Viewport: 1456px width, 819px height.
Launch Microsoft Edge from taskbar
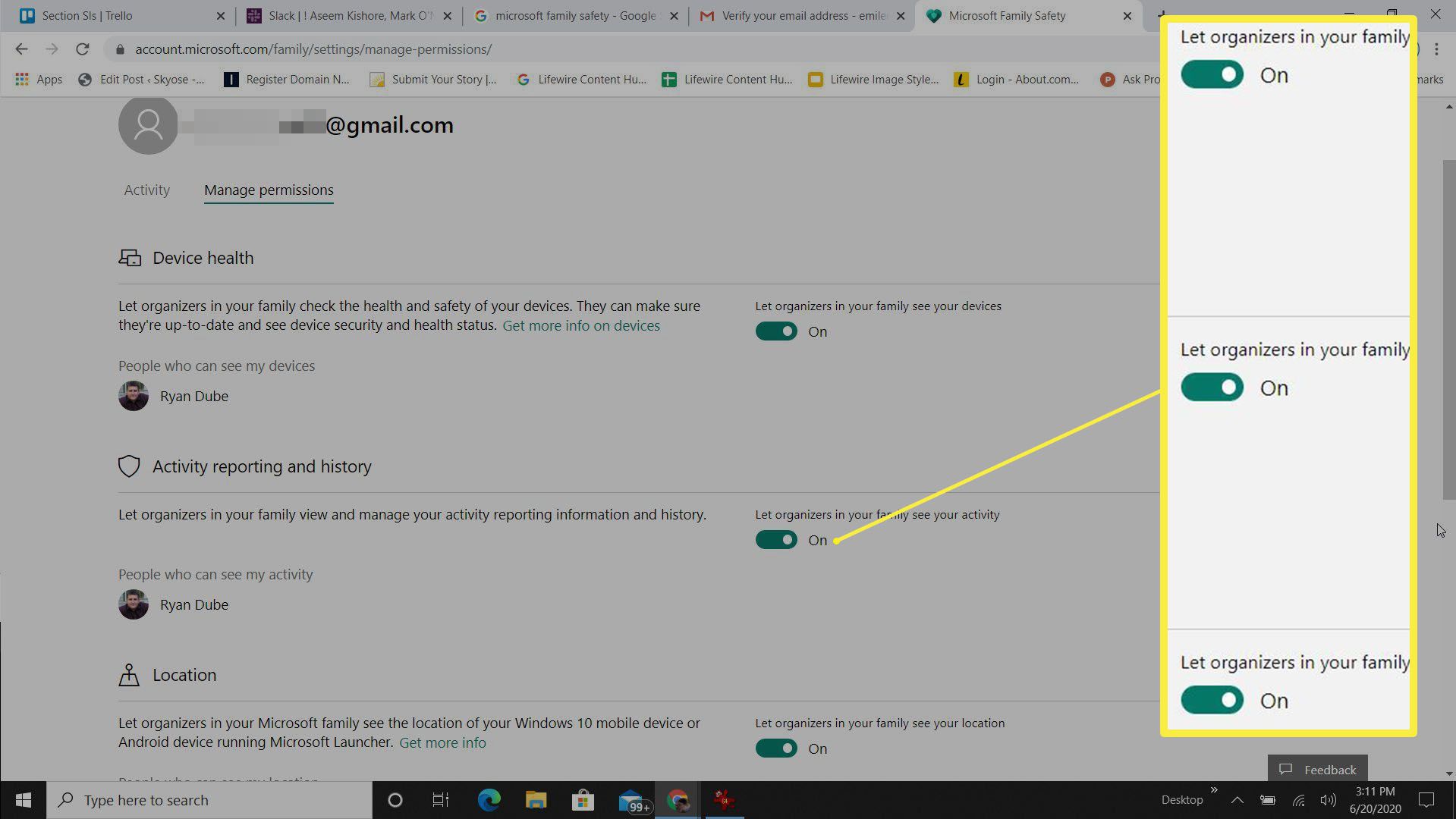489,800
